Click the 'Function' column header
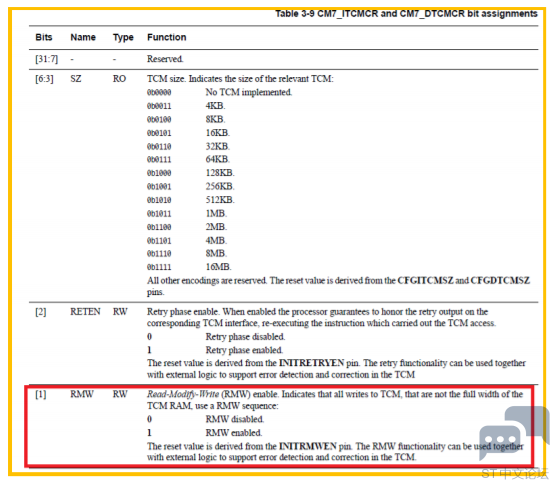The image size is (558, 489). point(167,37)
